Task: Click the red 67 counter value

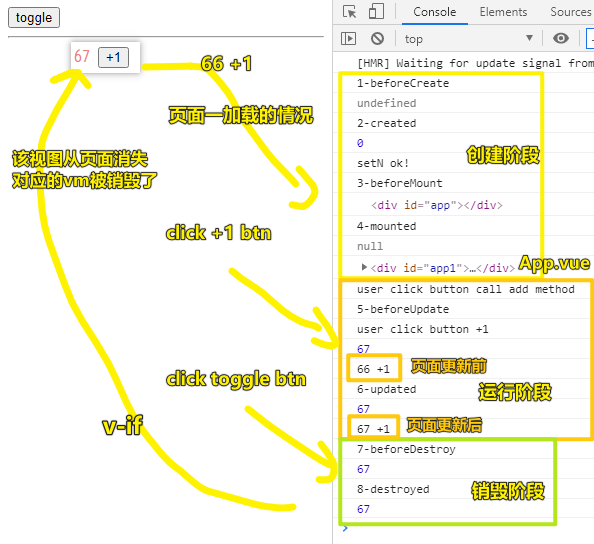Action: 81,56
